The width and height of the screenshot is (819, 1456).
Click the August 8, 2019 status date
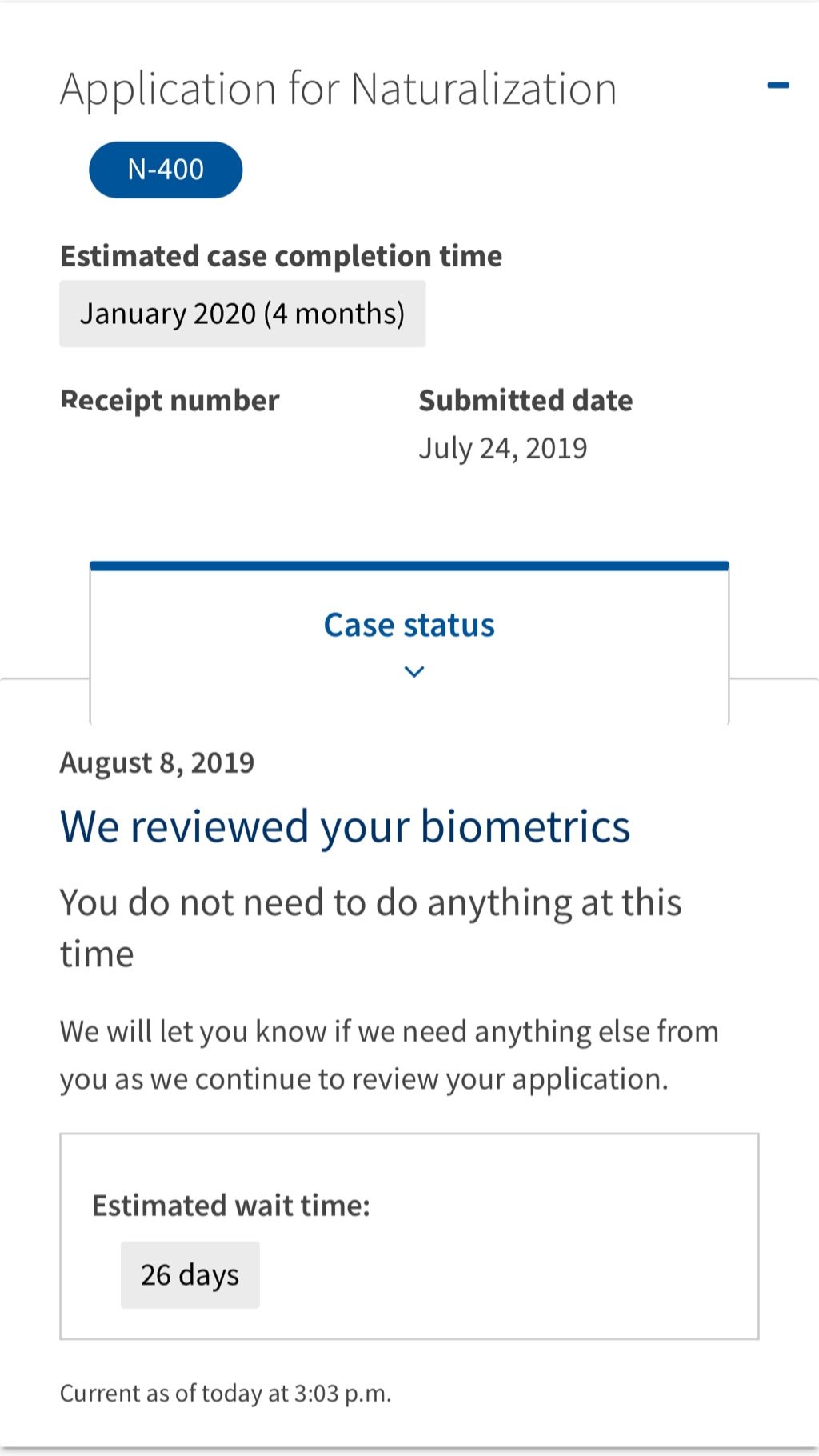157,763
